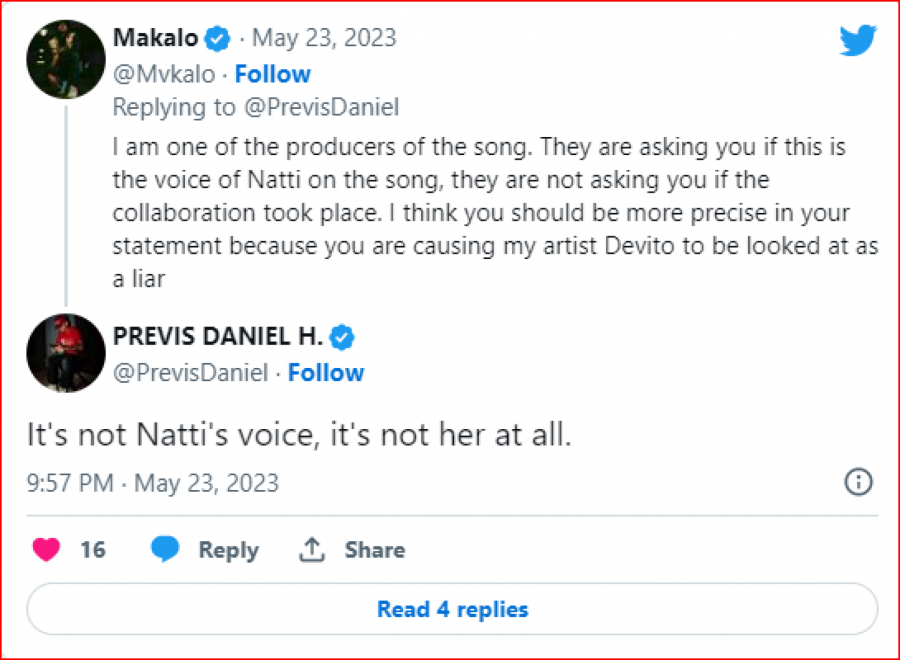The image size is (900, 660).
Task: Click the Makalo display name
Action: point(155,39)
